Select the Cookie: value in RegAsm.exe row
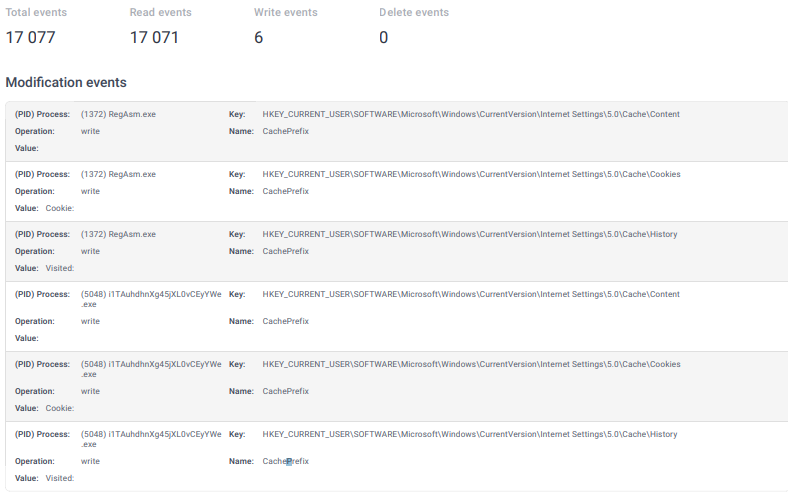Screen dimensions: 788x492 60,208
